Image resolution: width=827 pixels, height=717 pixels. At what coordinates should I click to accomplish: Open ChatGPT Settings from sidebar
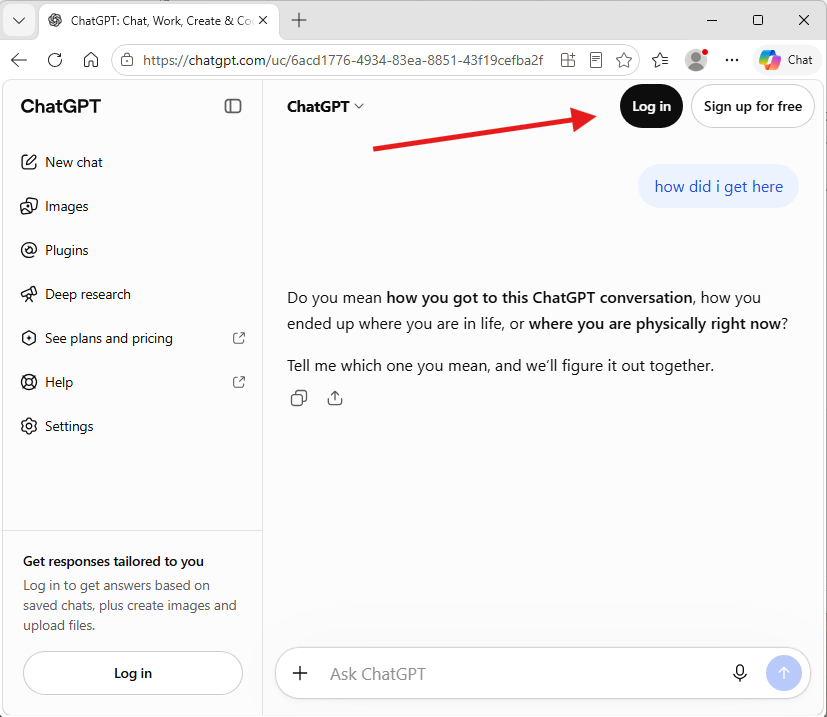pos(57,426)
